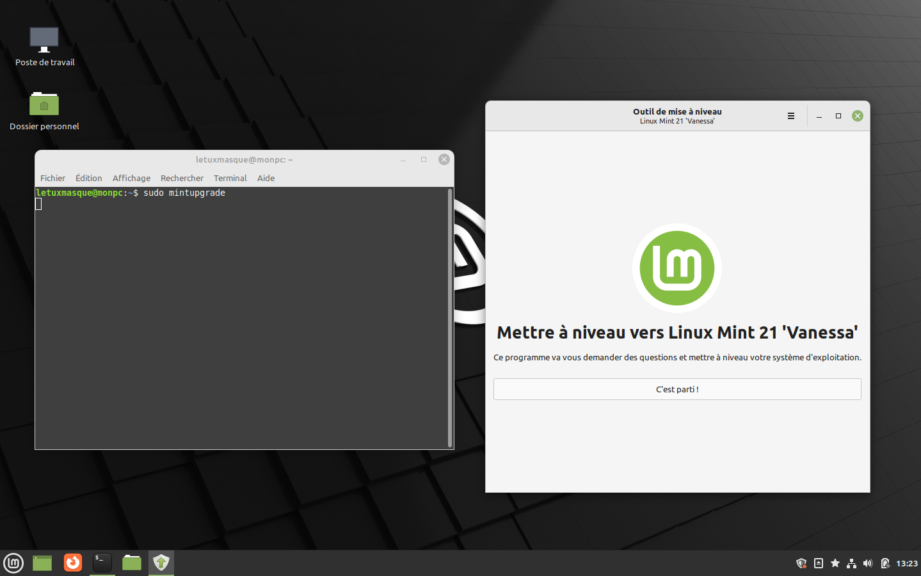Open the 'Dossier personnel' desktop icon
Screen dimensions: 921x576
43,104
